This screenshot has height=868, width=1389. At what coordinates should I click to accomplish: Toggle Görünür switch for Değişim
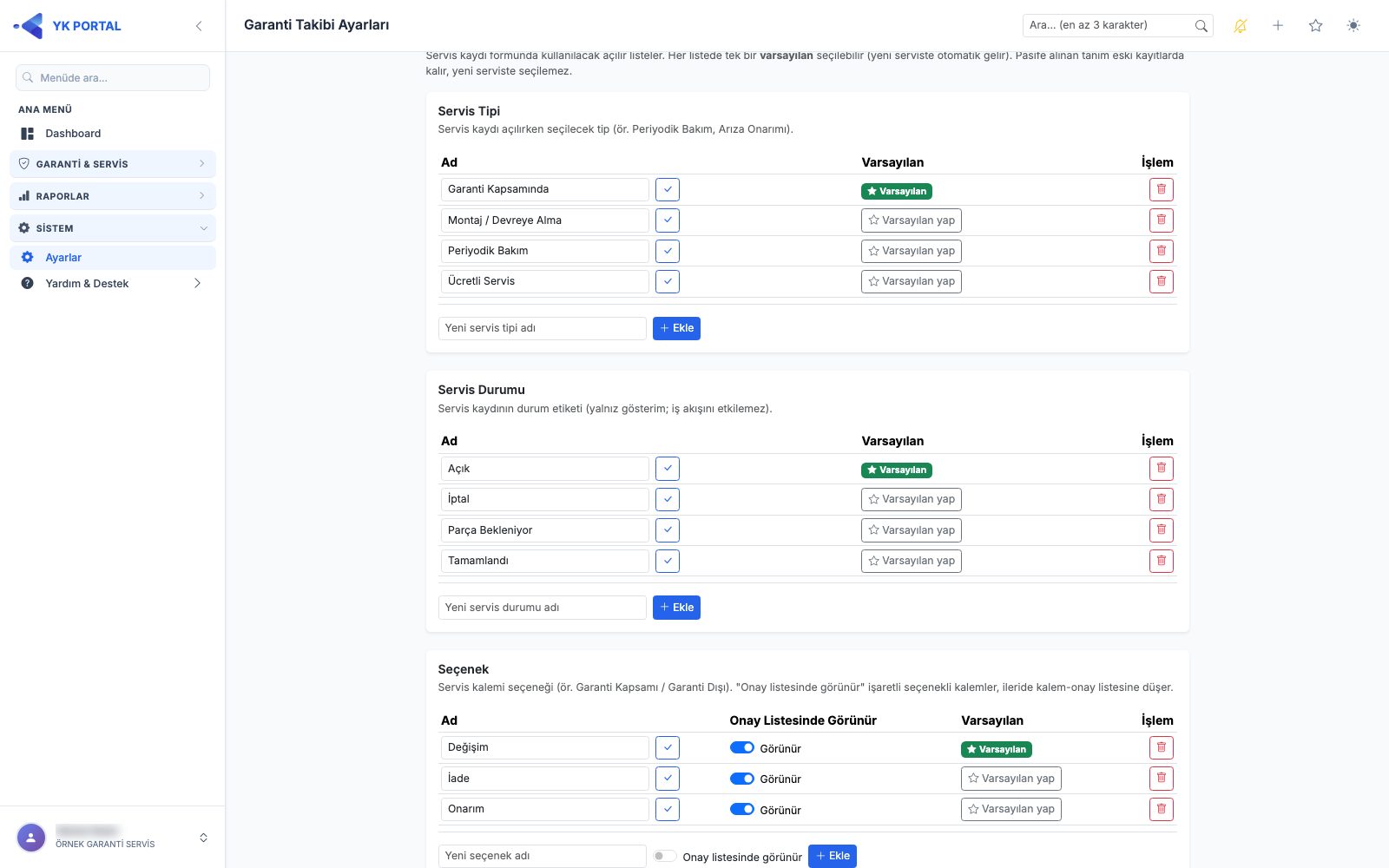742,747
